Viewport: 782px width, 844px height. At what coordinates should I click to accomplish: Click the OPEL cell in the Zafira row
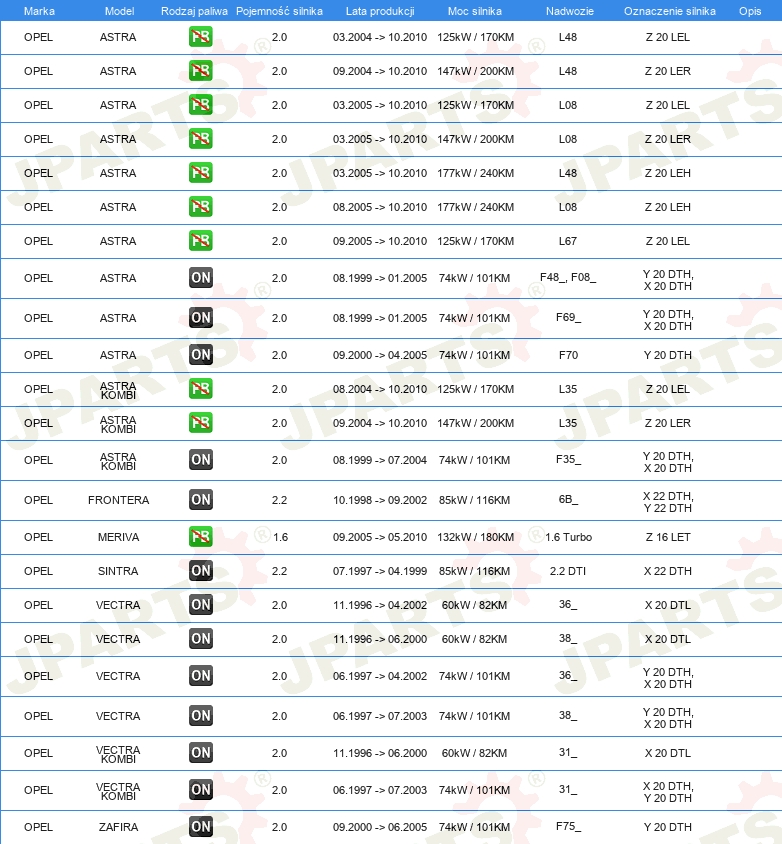point(38,827)
